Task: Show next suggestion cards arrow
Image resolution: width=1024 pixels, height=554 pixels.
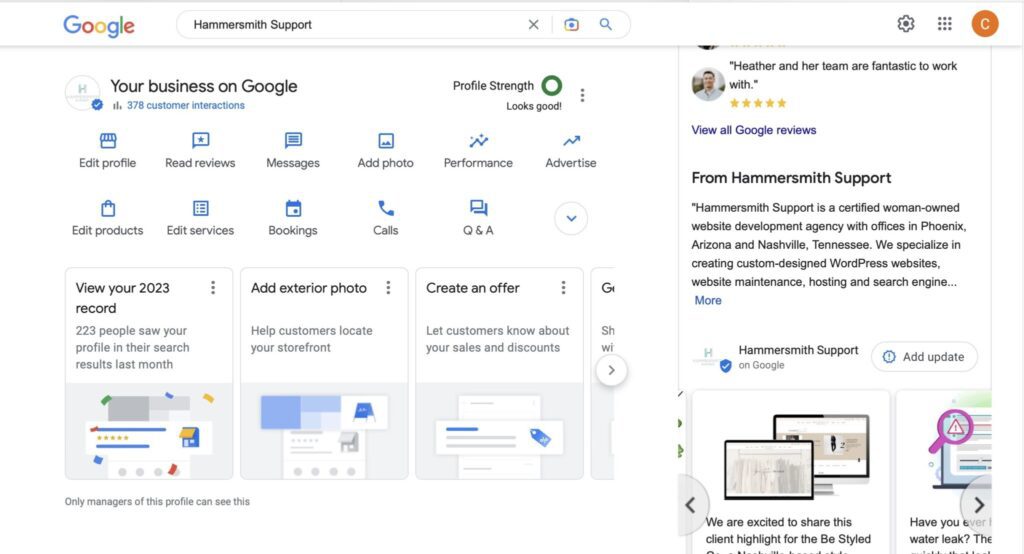Action: coord(611,370)
